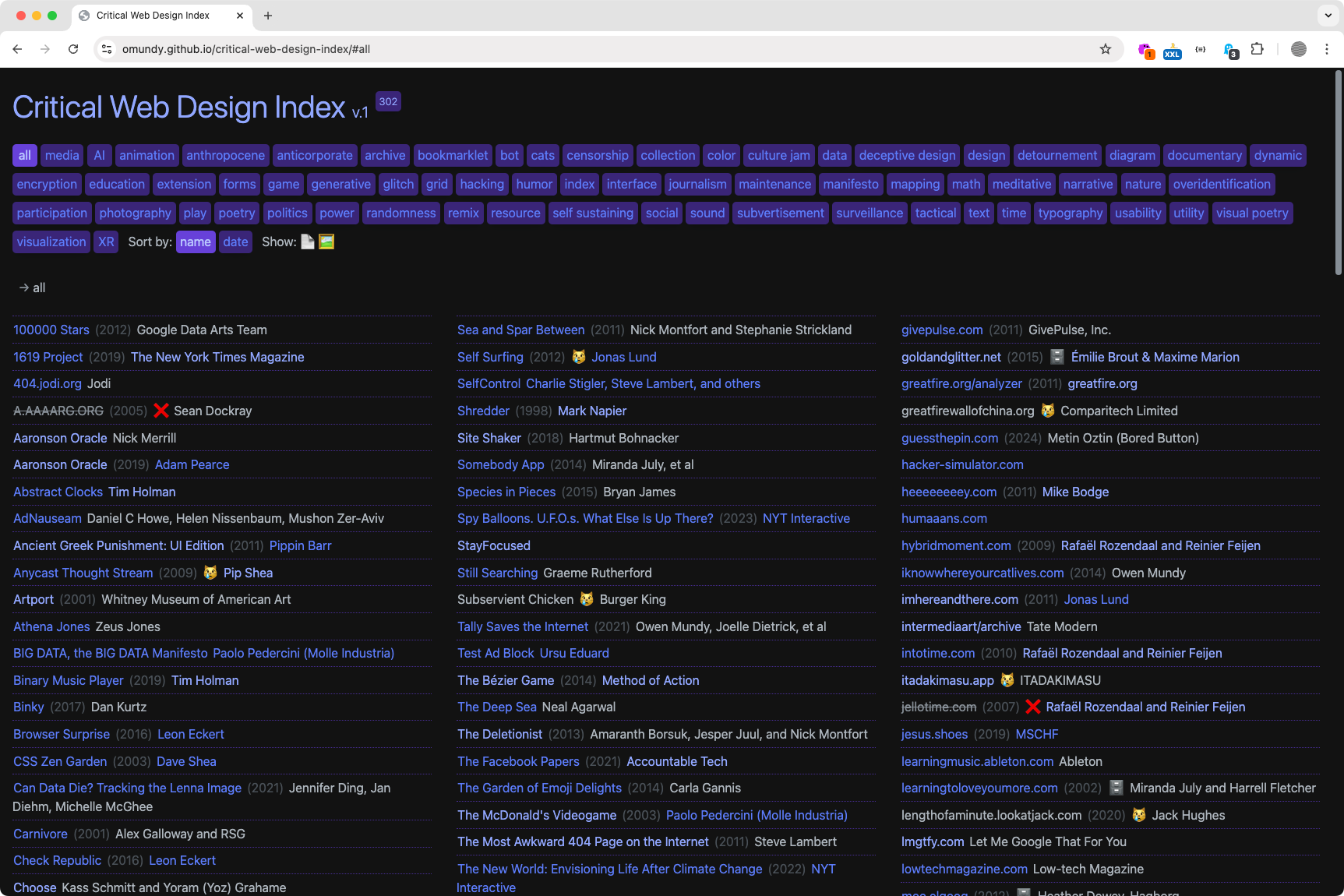Click the cat emoji beside Self Surfing
This screenshot has height=896, width=1344.
pos(579,357)
